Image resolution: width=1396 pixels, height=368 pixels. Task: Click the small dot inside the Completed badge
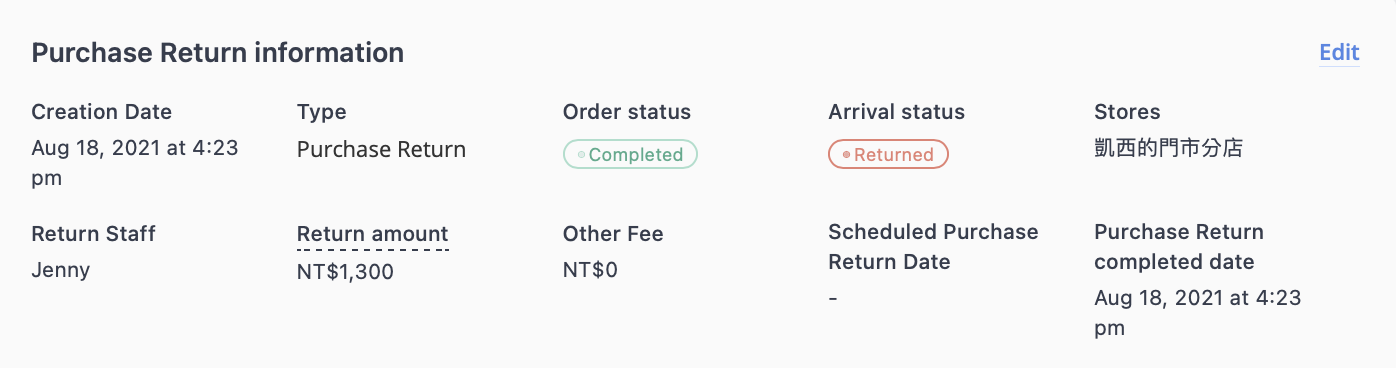tap(581, 155)
